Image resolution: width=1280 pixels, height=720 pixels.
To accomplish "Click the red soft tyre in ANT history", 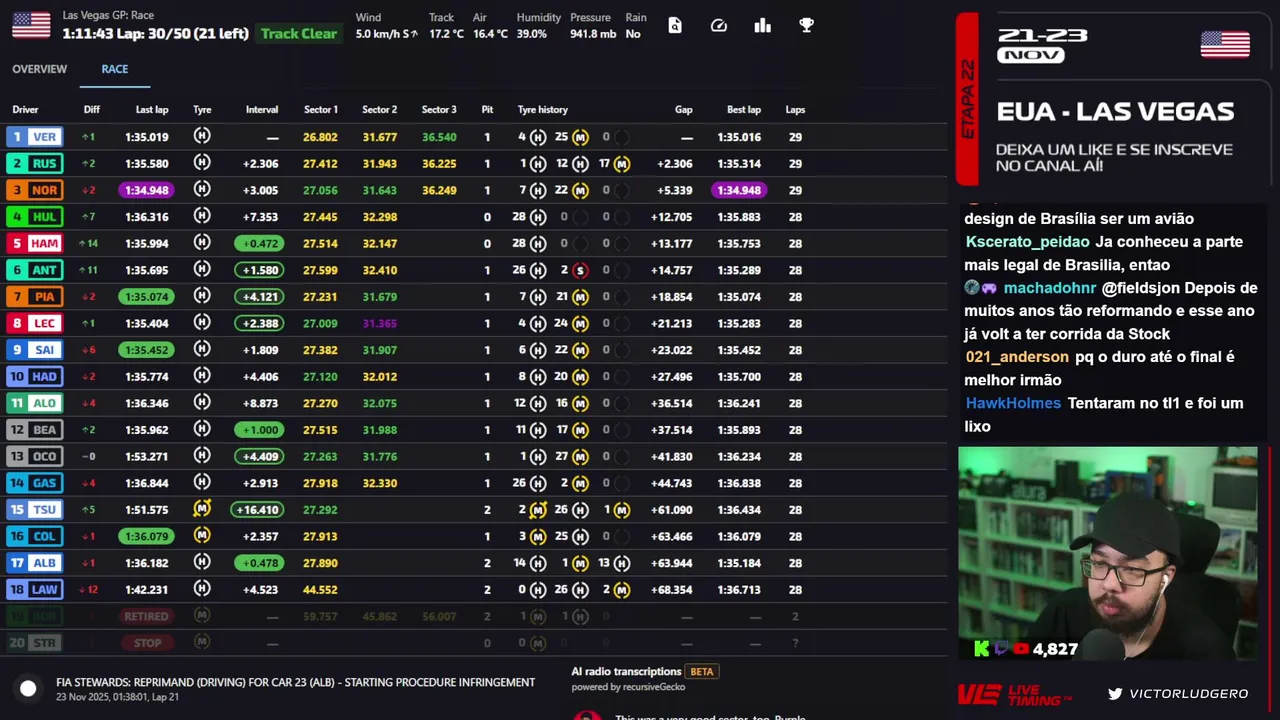I will [x=580, y=270].
